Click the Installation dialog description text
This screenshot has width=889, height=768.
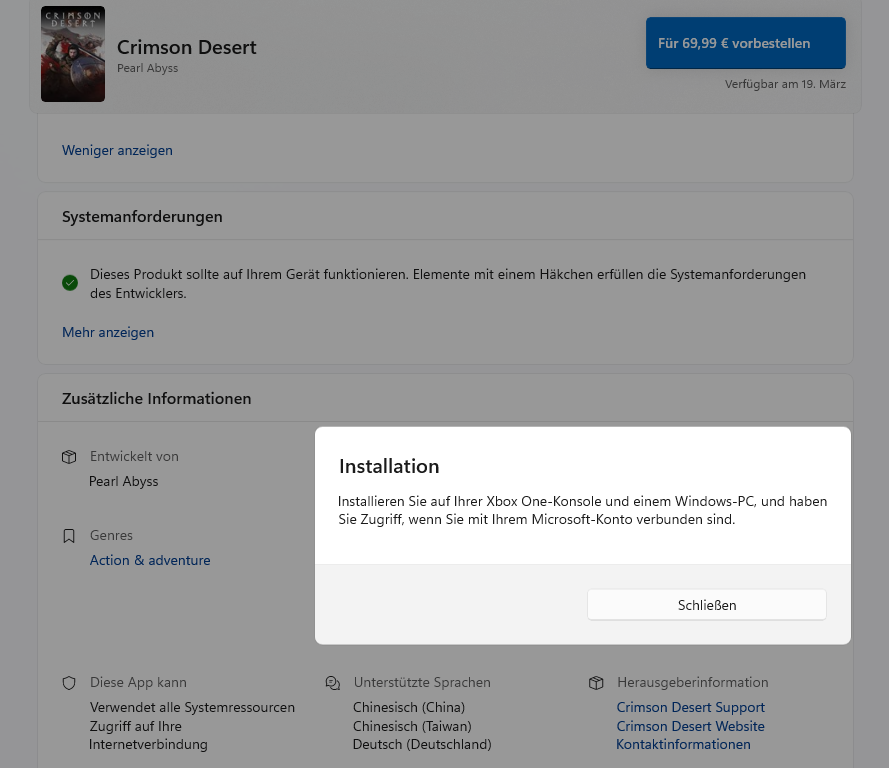tap(582, 510)
